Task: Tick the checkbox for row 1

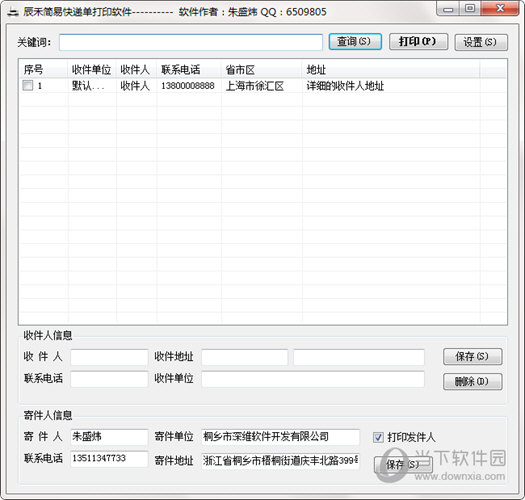Action: (x=27, y=85)
